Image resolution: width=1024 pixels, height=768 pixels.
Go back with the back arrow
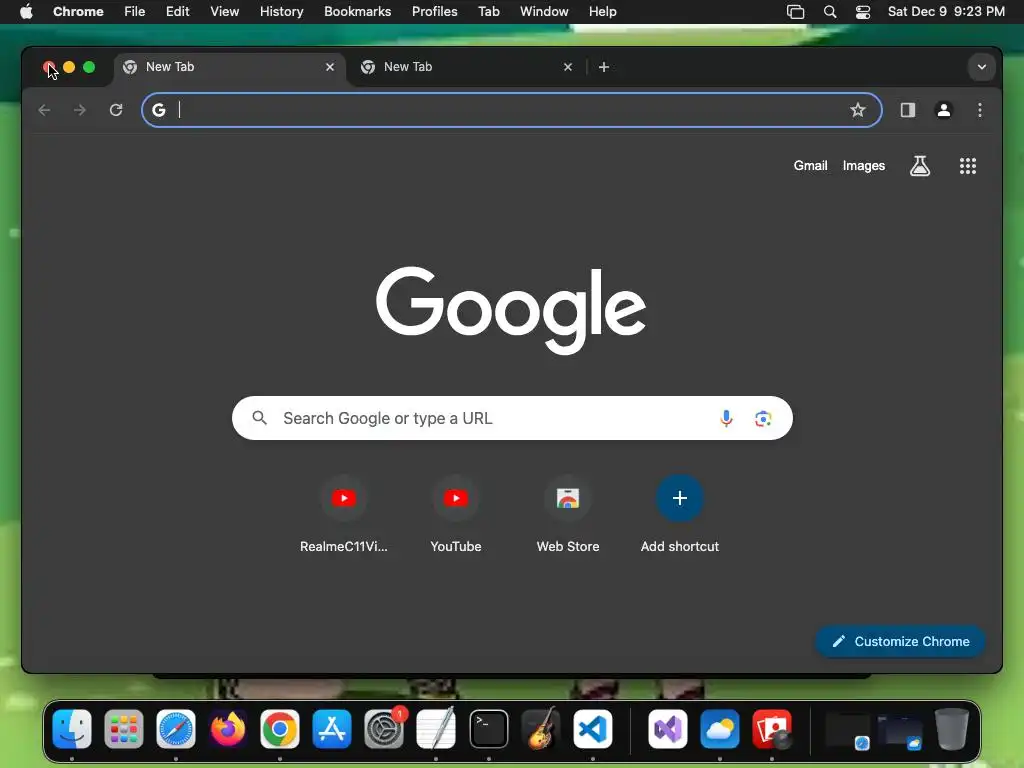click(44, 110)
